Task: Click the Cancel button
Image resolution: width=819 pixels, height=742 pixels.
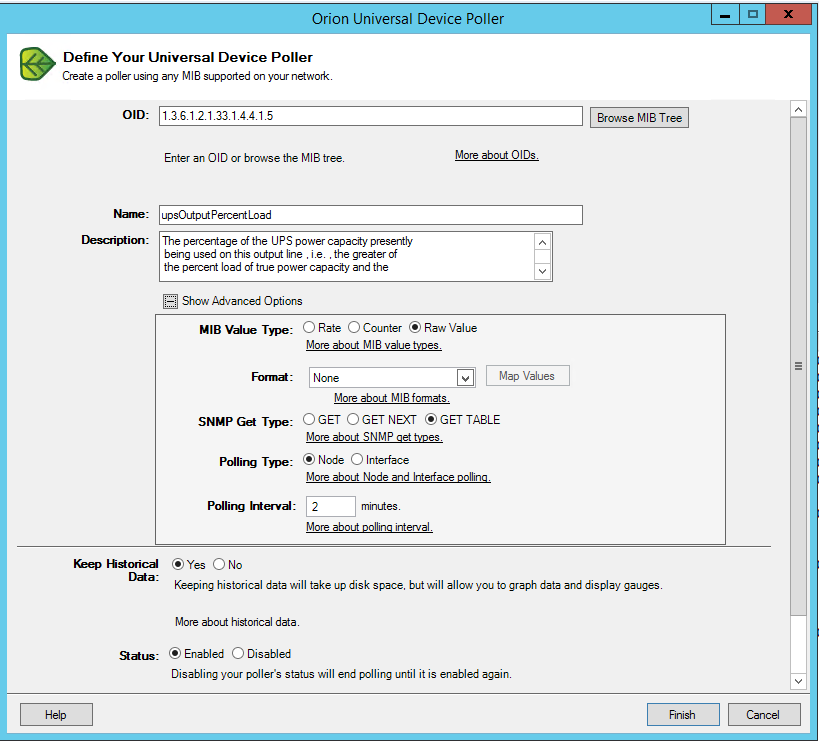Action: [x=764, y=715]
